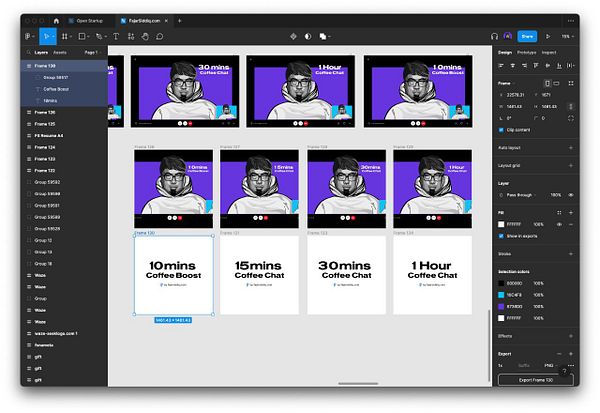Switch to the Prototype tab

[527, 52]
